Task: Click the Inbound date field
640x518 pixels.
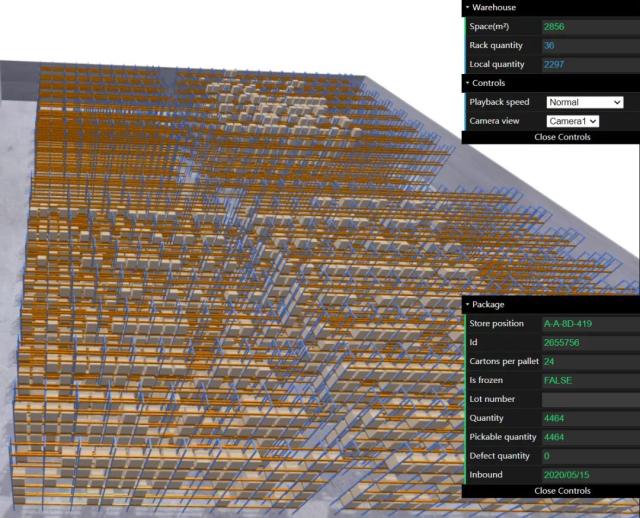Action: coord(591,475)
